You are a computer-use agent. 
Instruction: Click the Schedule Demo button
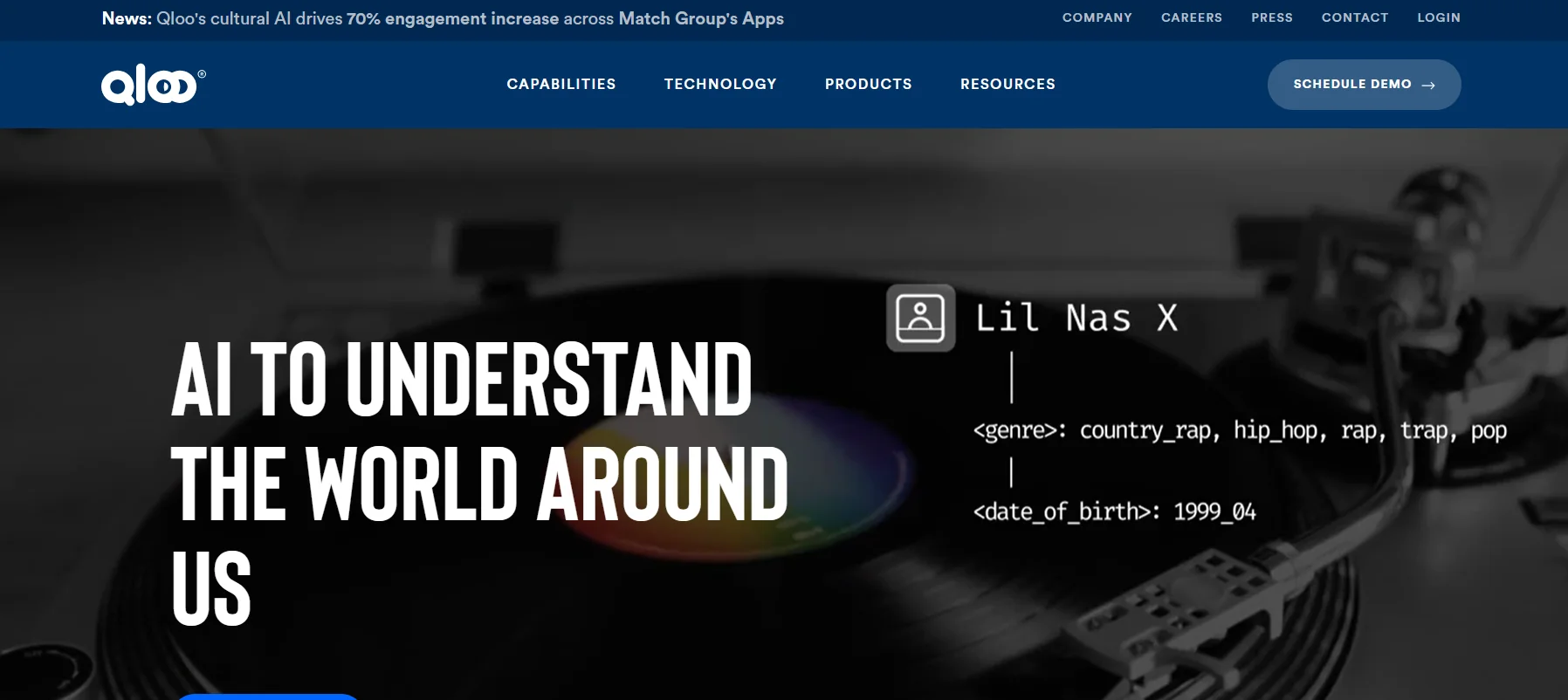pos(1364,85)
